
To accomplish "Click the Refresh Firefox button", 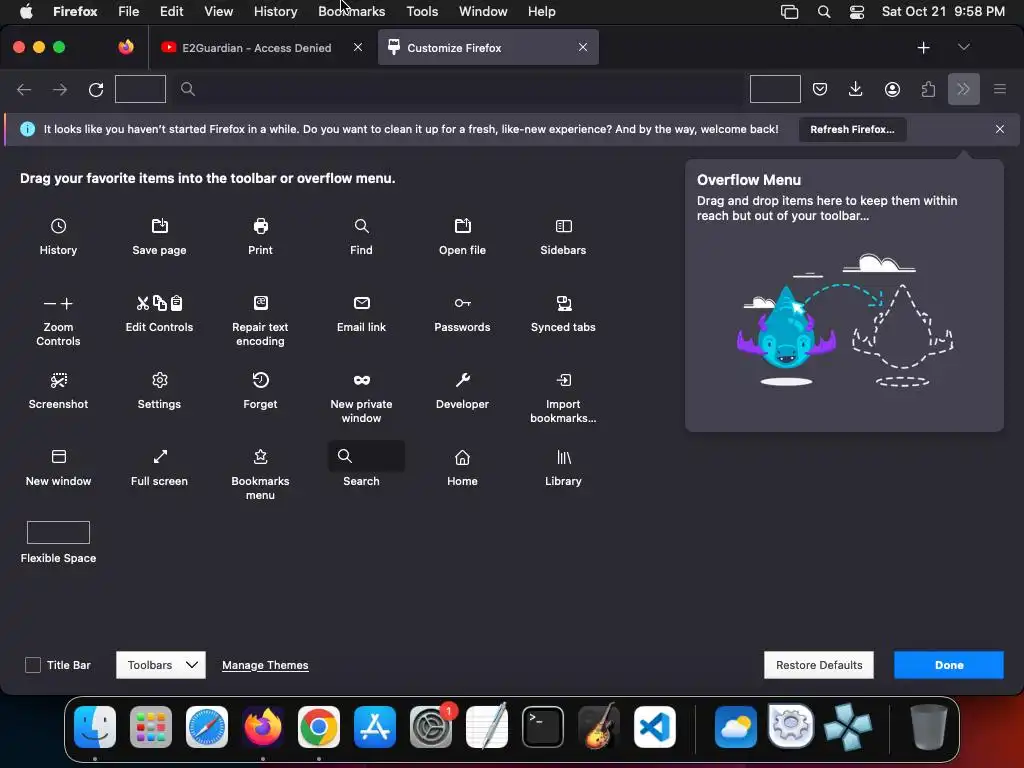I will [x=852, y=129].
